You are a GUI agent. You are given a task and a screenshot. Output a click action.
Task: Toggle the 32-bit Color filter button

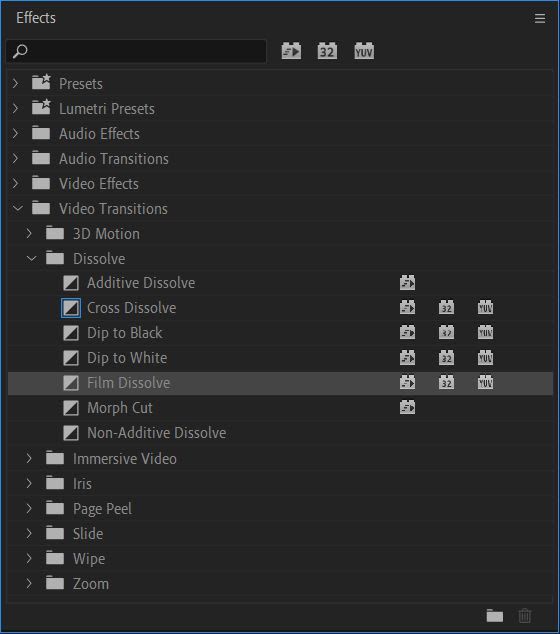[x=327, y=51]
